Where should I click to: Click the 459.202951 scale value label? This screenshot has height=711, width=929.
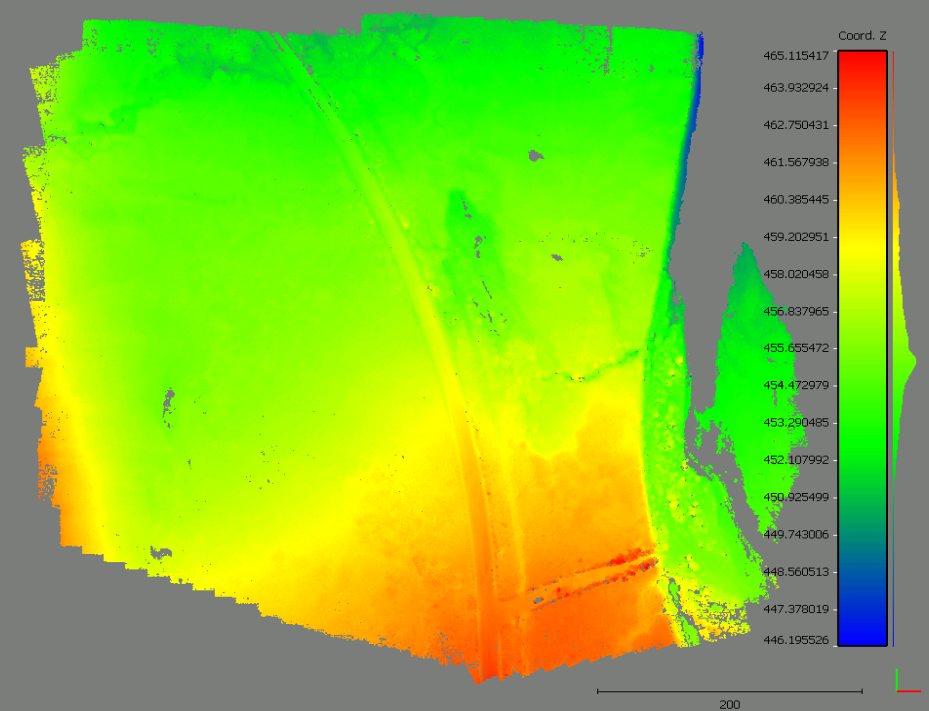[x=790, y=237]
